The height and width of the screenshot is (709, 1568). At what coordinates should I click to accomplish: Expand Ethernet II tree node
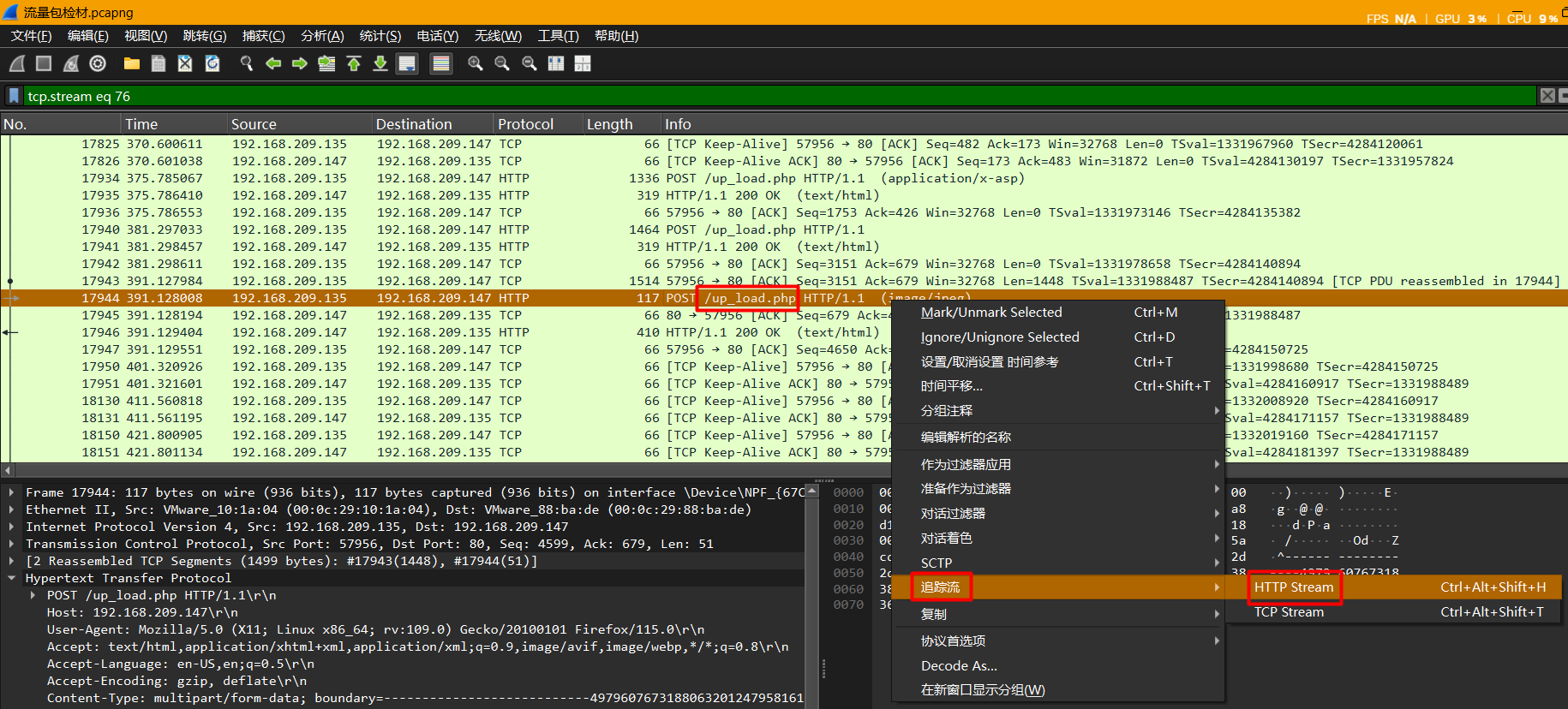11,509
